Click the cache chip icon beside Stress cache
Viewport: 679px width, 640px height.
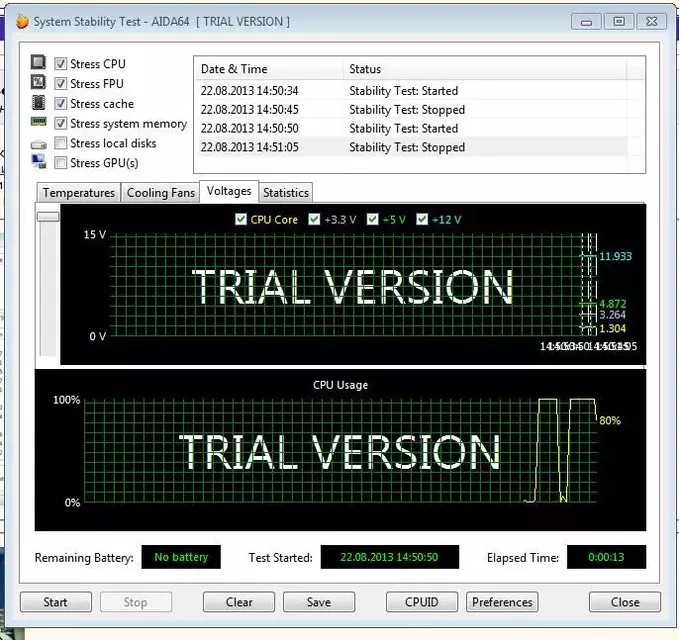point(38,102)
